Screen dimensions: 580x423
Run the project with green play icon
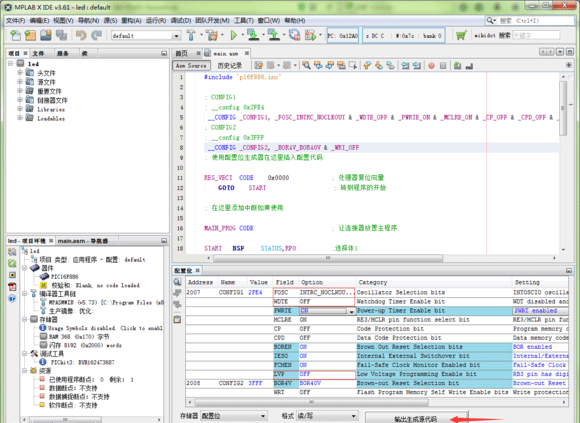tap(233, 35)
